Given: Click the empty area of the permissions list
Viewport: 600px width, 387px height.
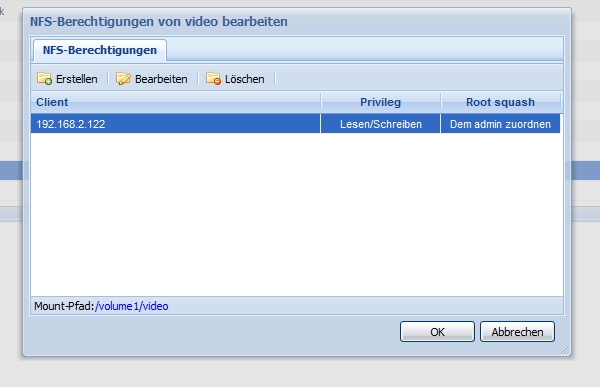Looking at the screenshot, I should (297, 214).
